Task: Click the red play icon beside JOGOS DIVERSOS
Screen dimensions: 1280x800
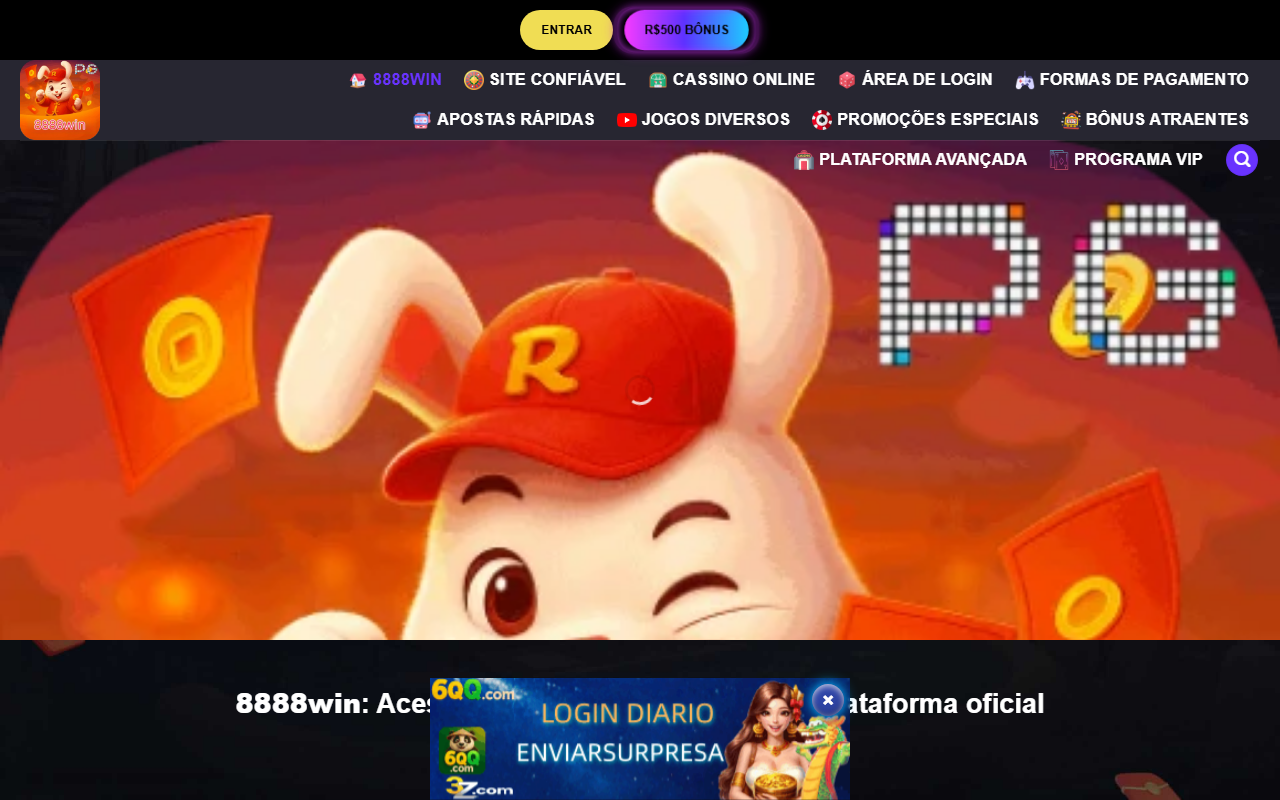Action: tap(627, 120)
